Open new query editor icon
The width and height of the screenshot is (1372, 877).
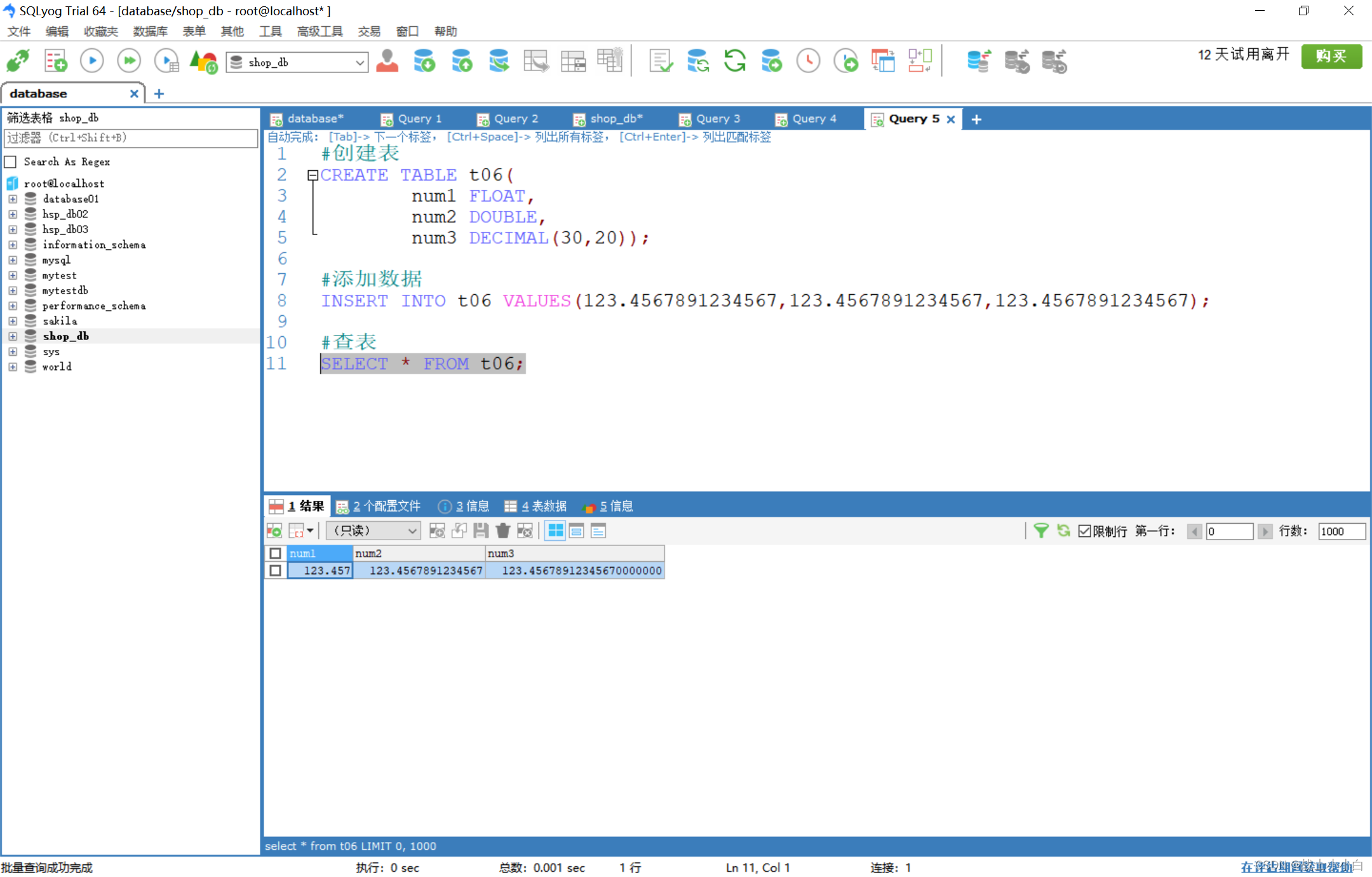pyautogui.click(x=55, y=62)
